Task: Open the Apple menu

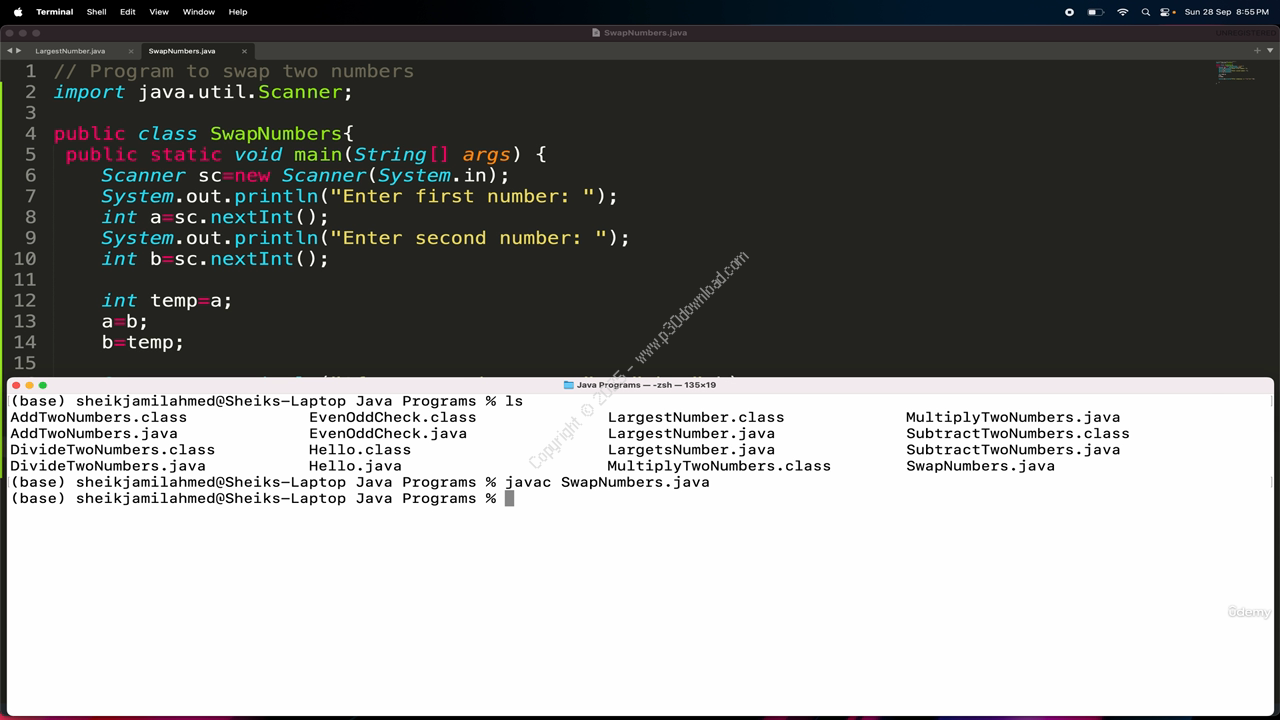Action: pos(18,12)
